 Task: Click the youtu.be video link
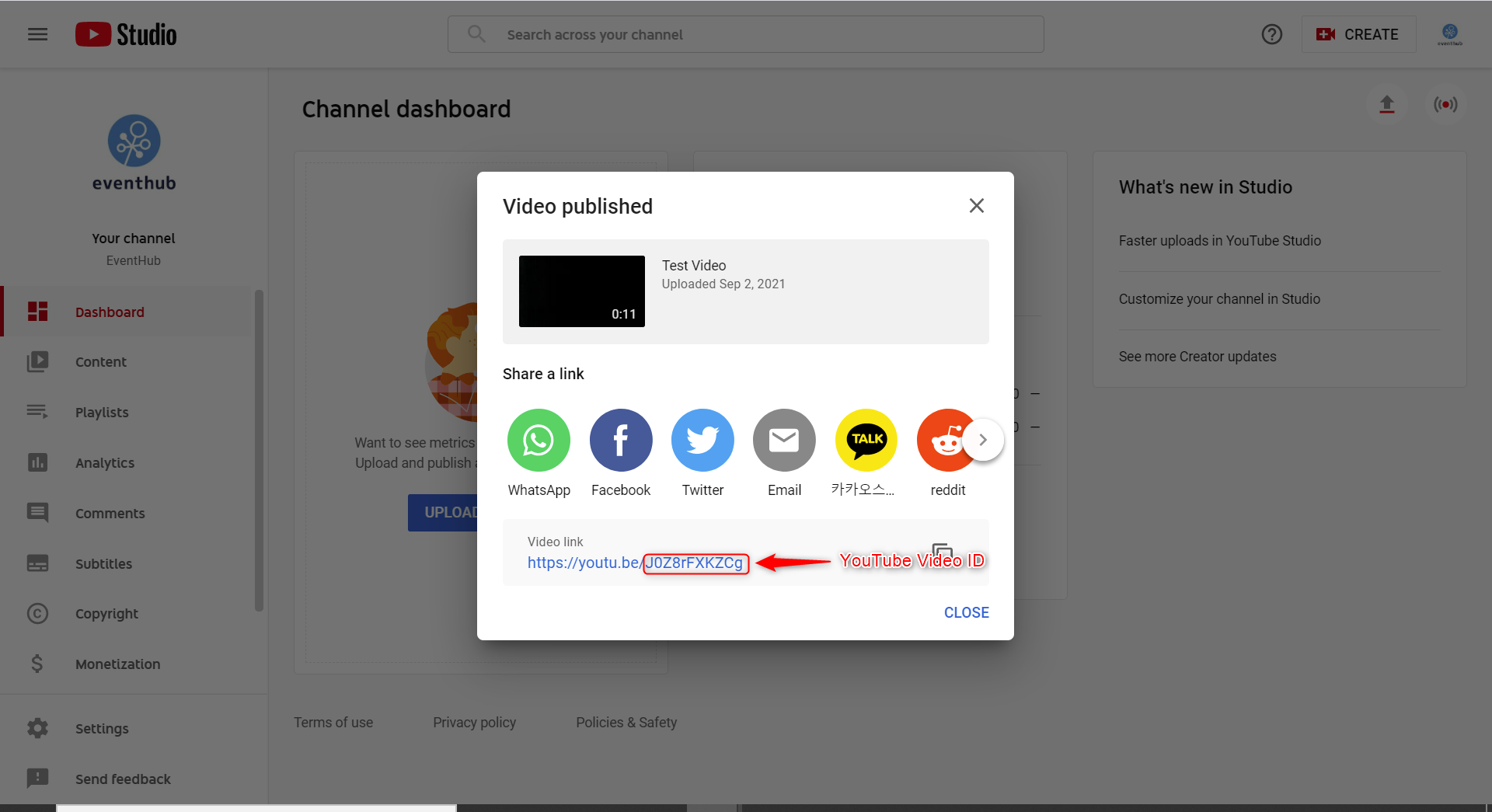point(635,563)
